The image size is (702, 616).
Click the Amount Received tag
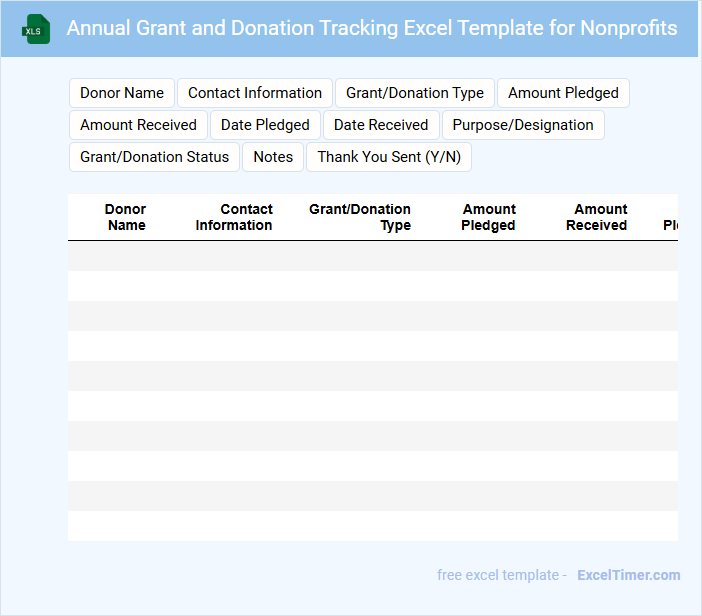[x=138, y=125]
